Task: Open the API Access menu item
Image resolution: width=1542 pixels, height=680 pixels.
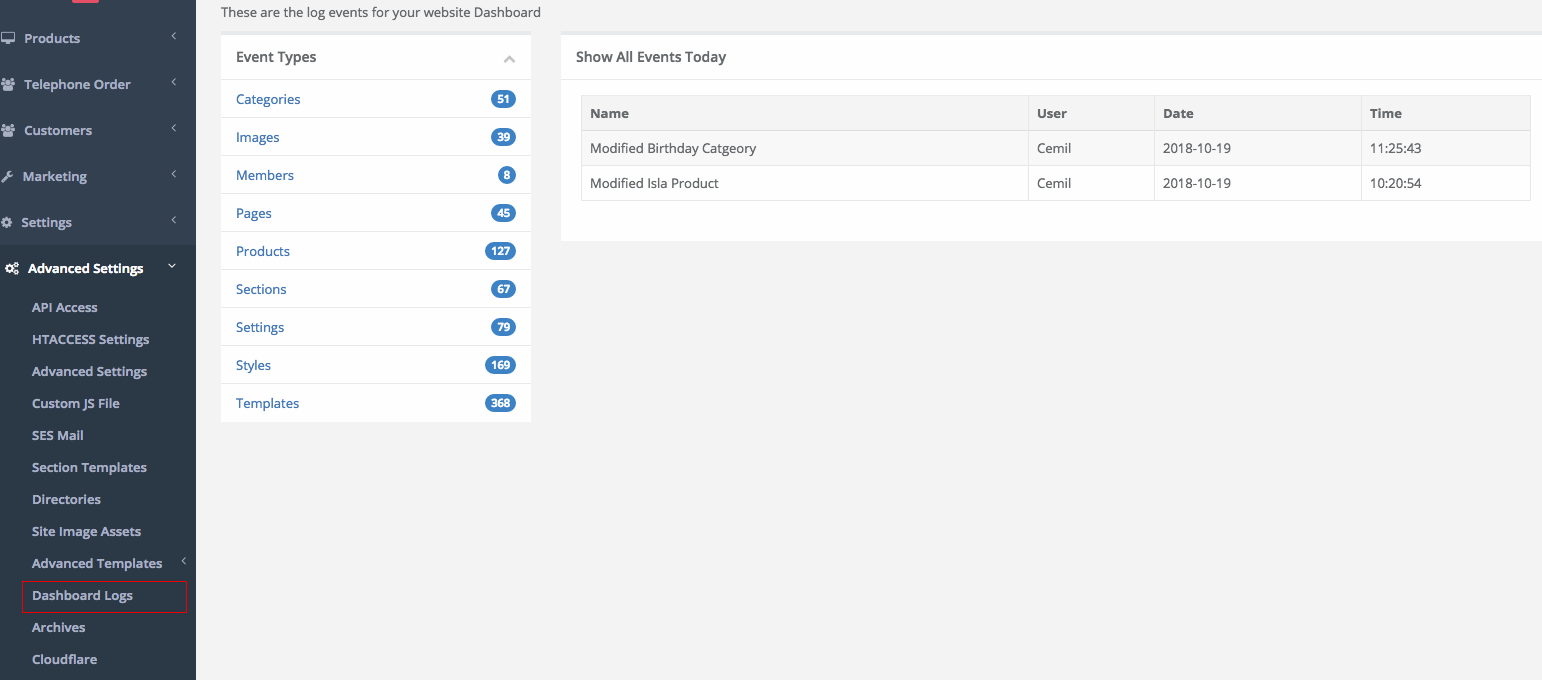Action: [x=64, y=307]
